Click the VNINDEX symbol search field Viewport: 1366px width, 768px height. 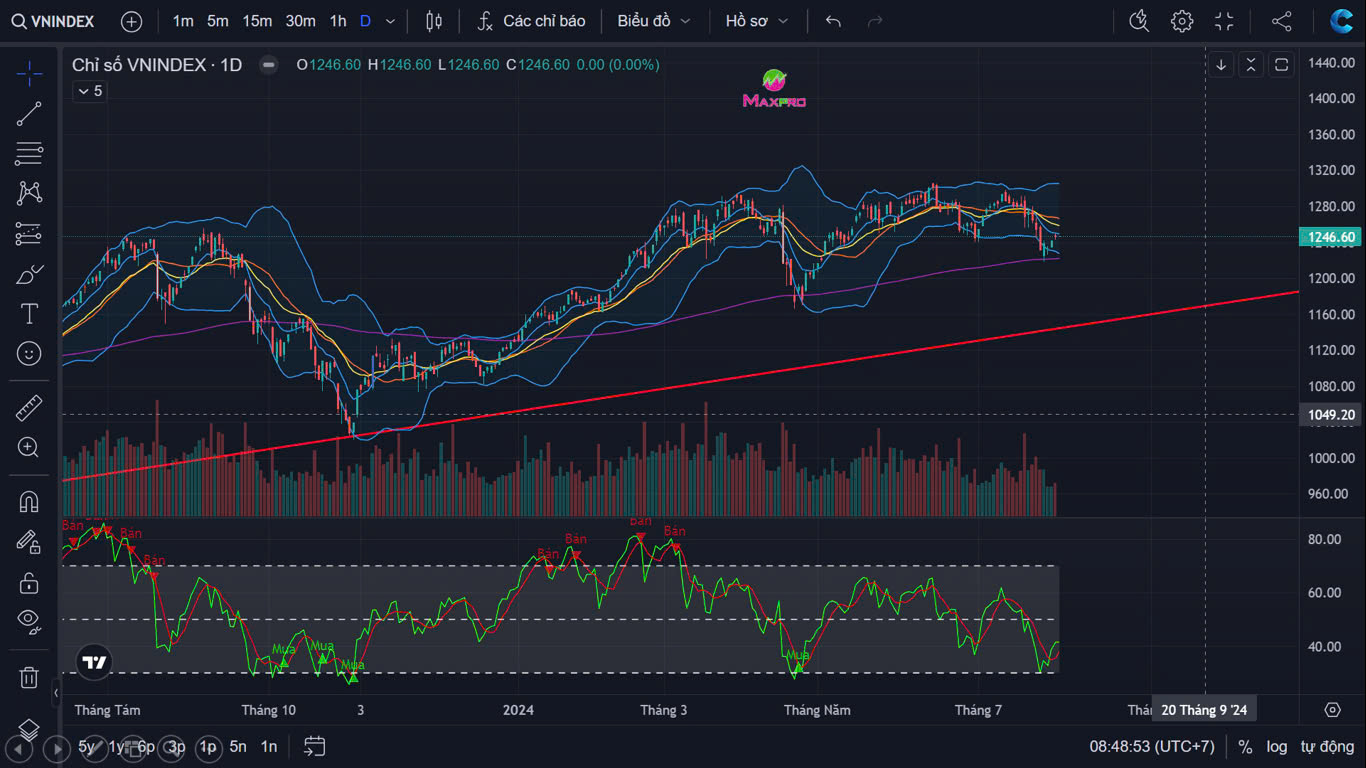53,21
